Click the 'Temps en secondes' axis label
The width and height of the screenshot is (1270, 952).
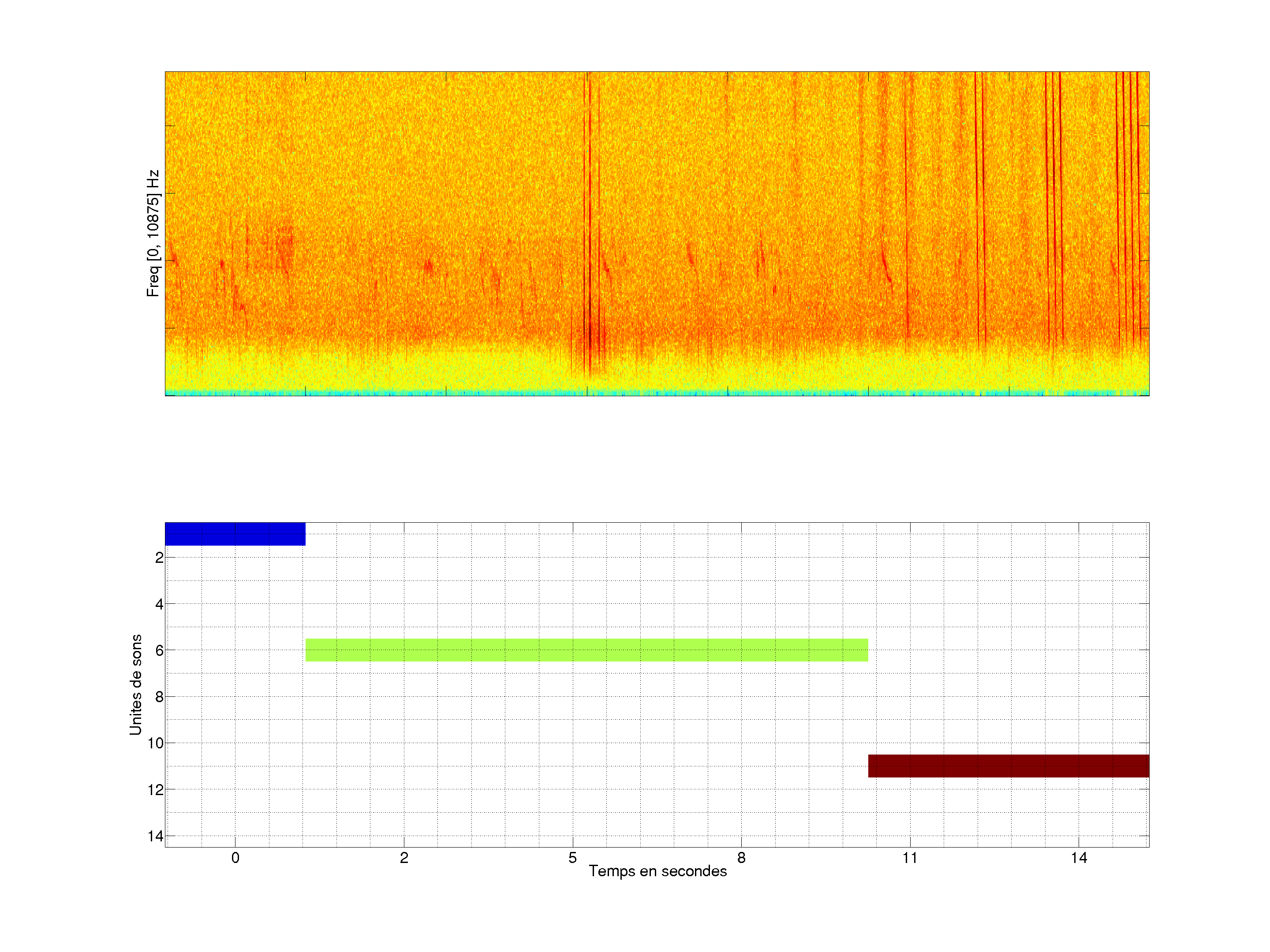657,871
